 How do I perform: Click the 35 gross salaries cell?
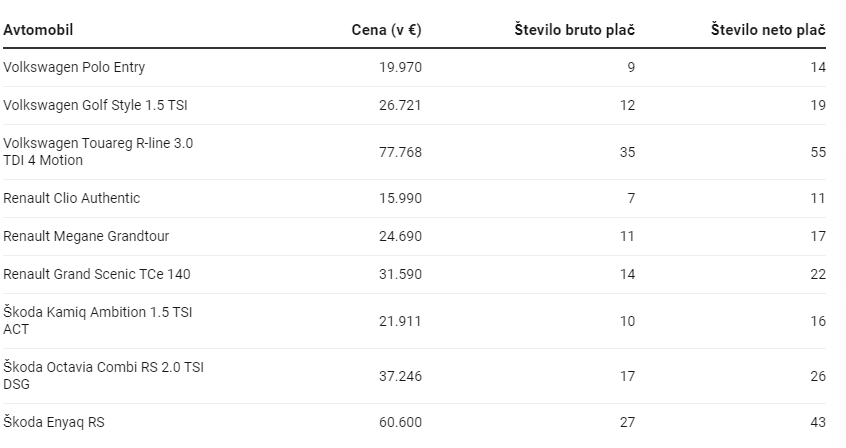627,152
